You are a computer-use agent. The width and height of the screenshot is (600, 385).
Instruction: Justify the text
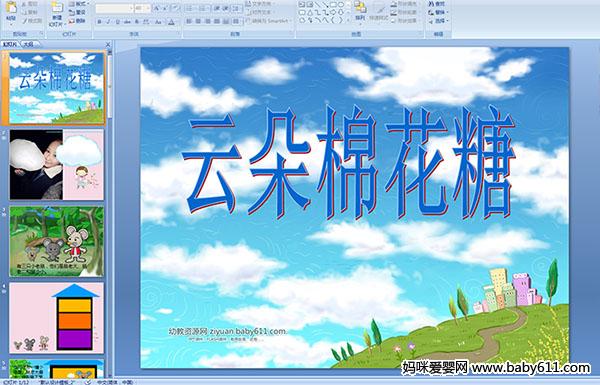tap(217, 21)
